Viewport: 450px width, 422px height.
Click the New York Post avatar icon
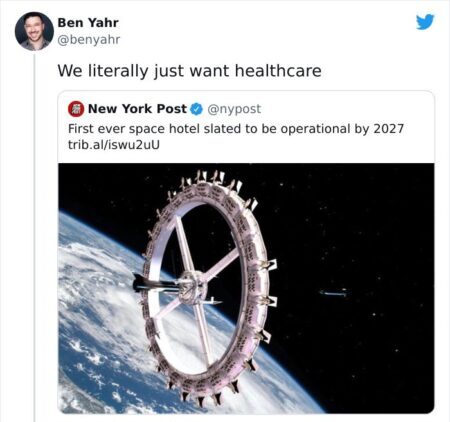(x=76, y=109)
